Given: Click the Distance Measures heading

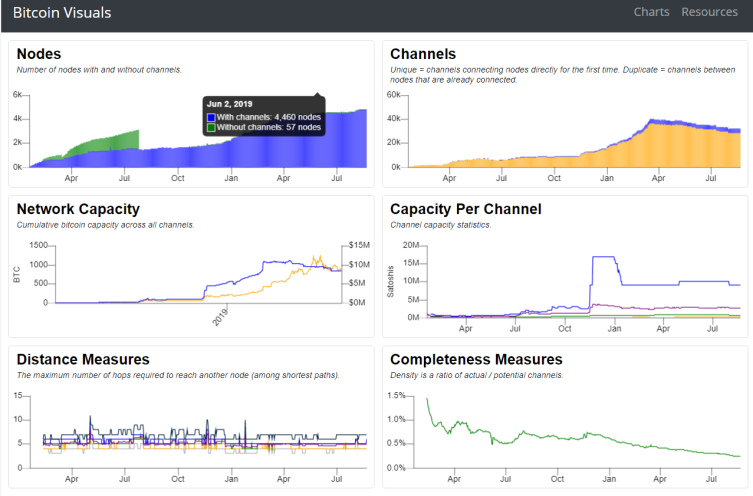Looking at the screenshot, I should (x=83, y=359).
